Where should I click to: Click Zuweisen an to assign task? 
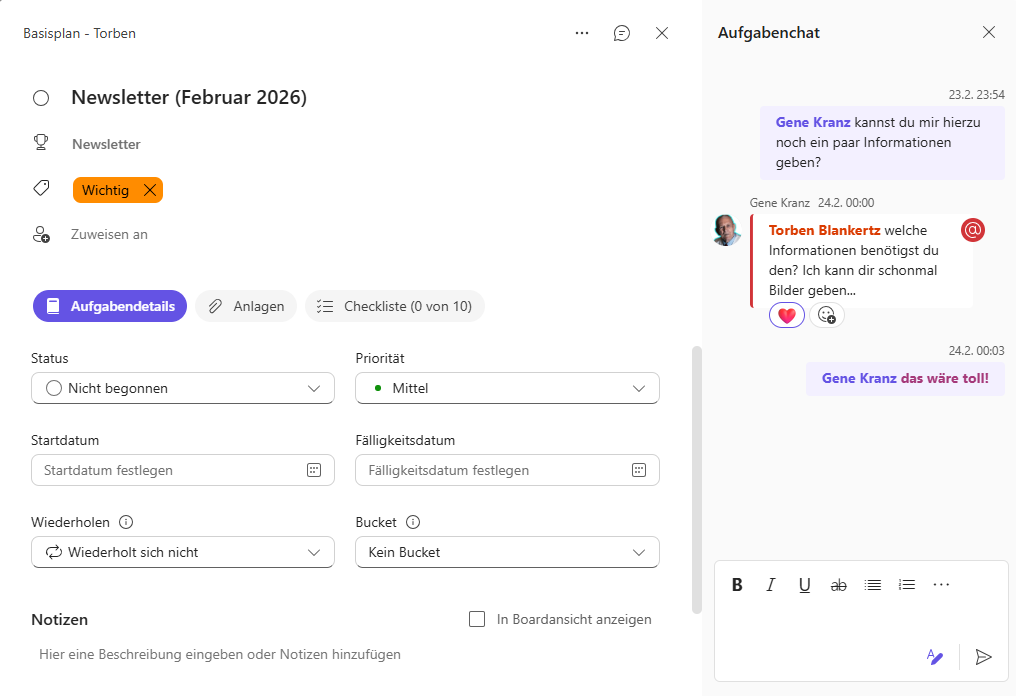click(x=109, y=234)
